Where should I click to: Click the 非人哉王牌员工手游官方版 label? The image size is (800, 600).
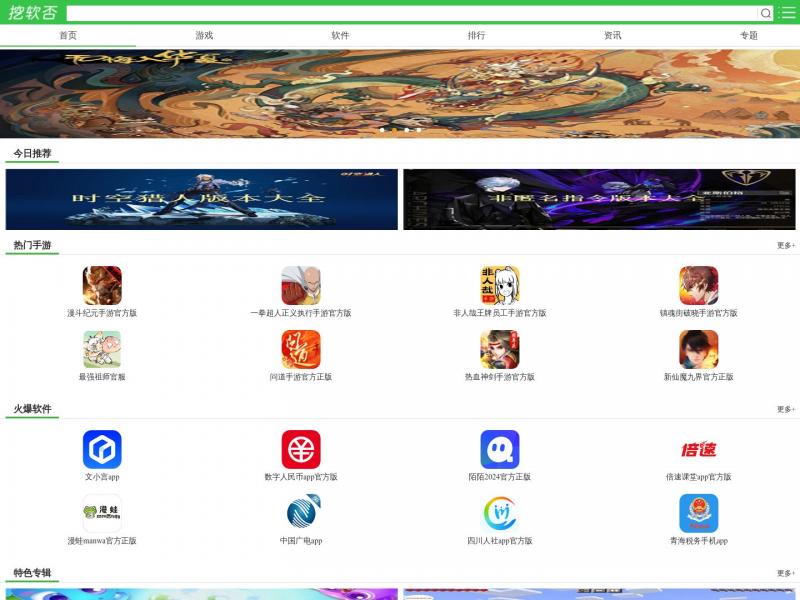click(500, 313)
